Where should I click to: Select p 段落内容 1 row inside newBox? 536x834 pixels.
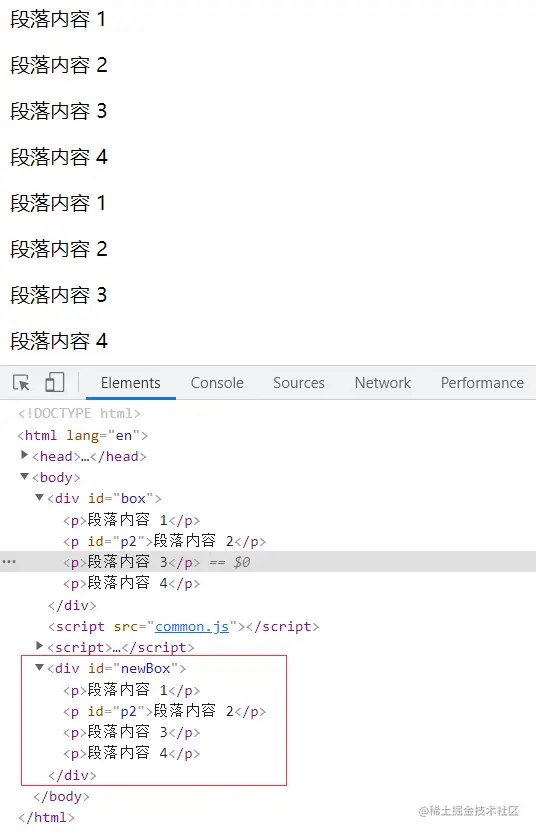tap(131, 690)
